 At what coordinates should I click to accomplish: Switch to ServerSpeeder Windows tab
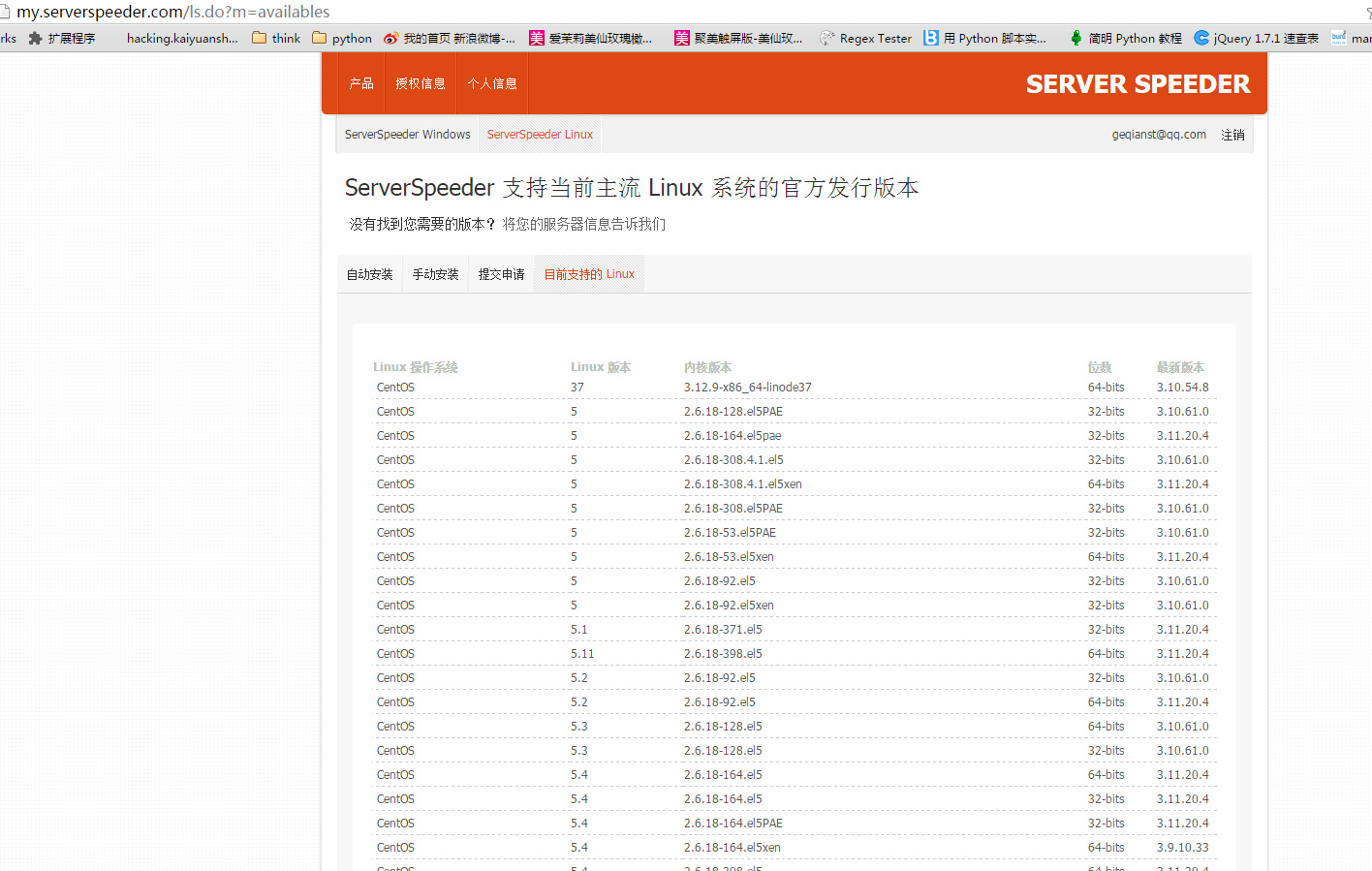(407, 135)
